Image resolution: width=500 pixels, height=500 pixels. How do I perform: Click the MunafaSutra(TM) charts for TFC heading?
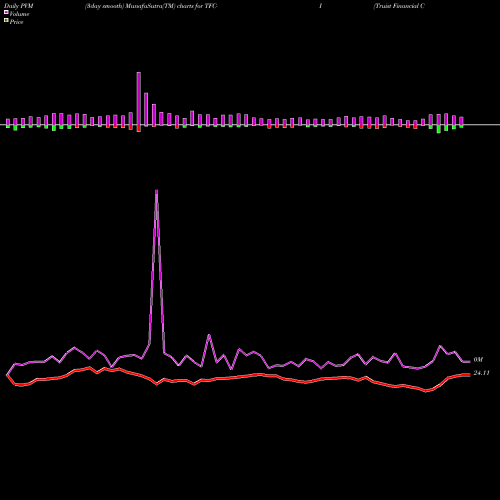tap(151, 6)
